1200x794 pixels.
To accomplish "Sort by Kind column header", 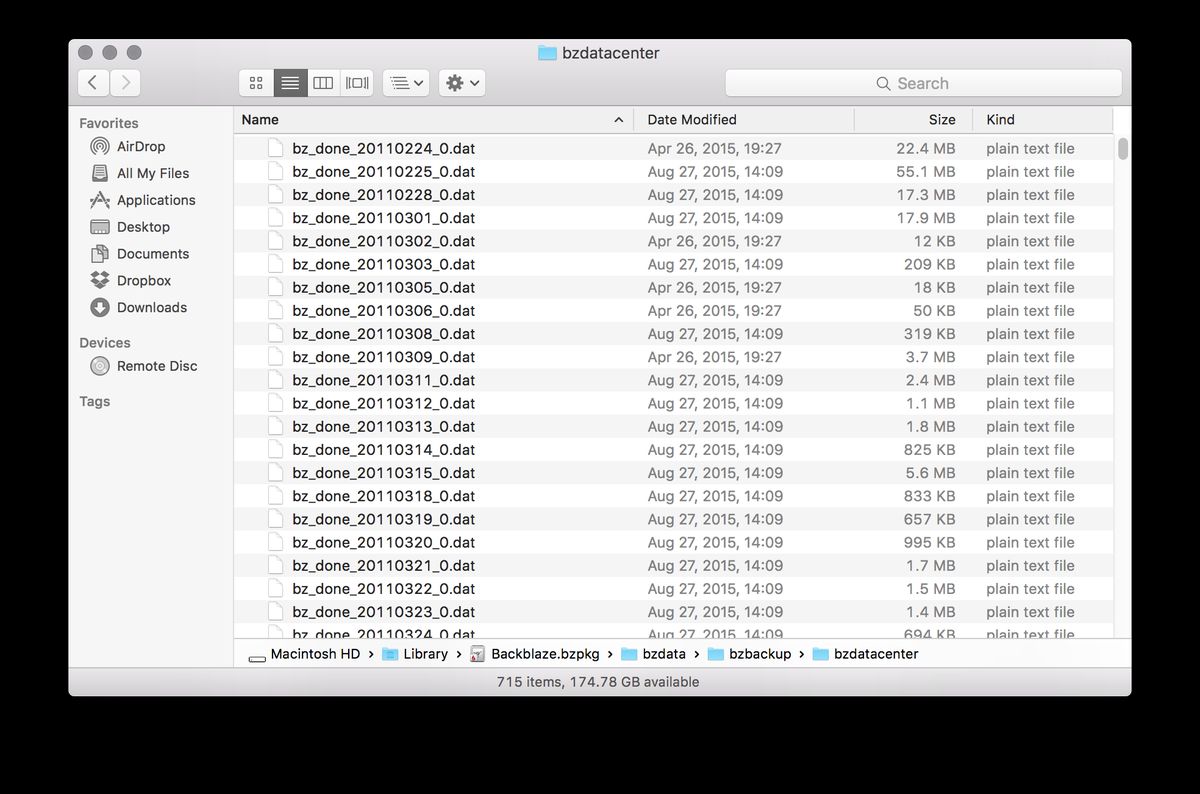I will [x=1000, y=120].
